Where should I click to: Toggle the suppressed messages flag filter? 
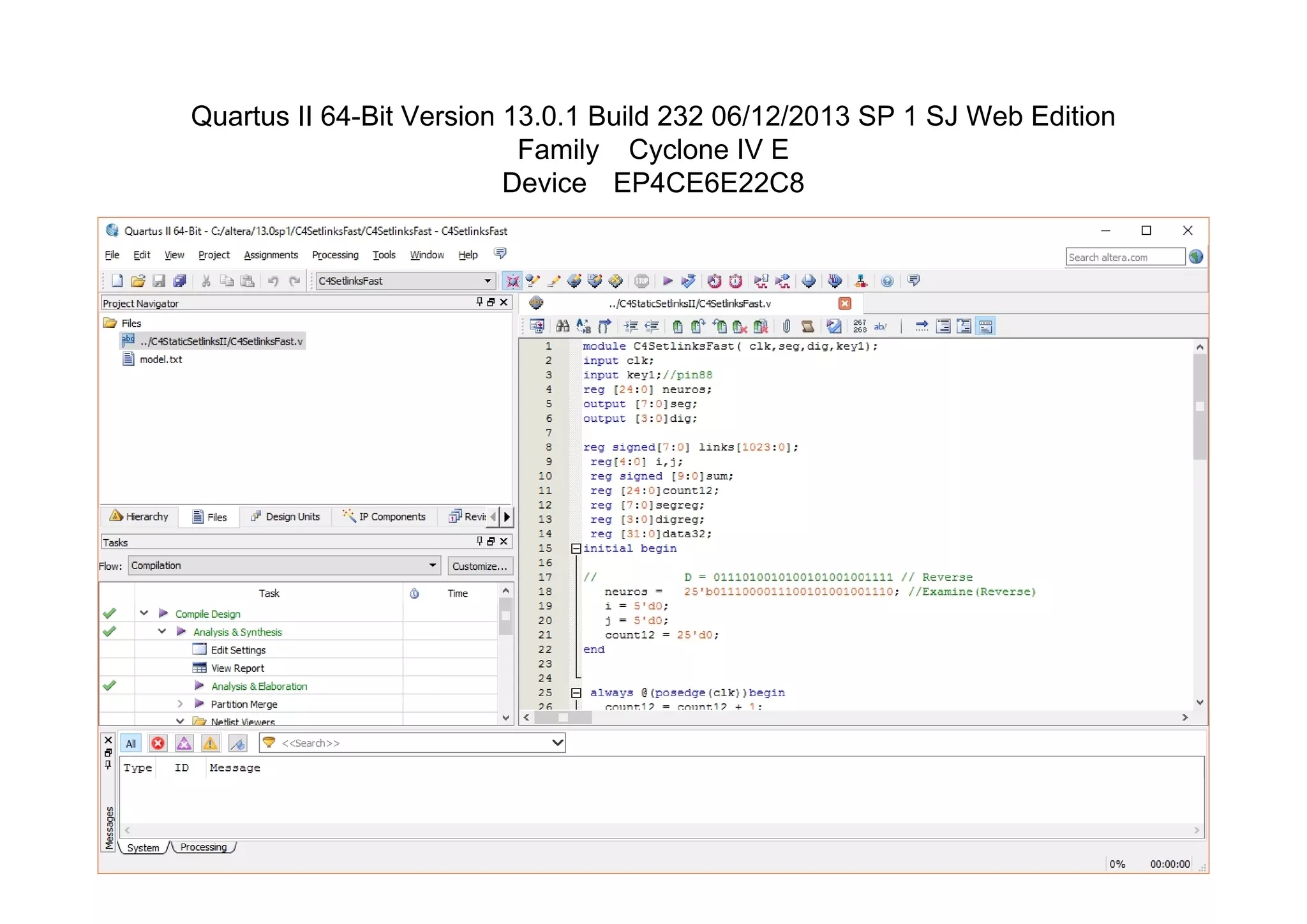tap(237, 743)
